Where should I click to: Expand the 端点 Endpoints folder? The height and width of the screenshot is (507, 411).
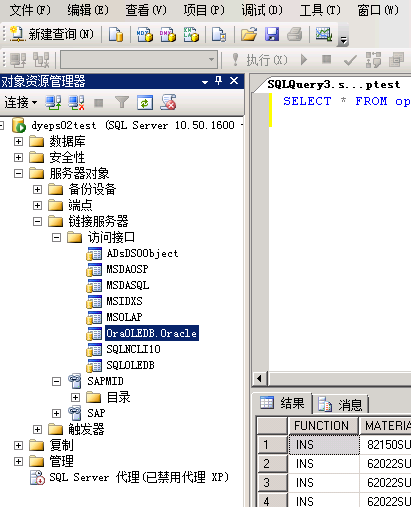[37, 205]
